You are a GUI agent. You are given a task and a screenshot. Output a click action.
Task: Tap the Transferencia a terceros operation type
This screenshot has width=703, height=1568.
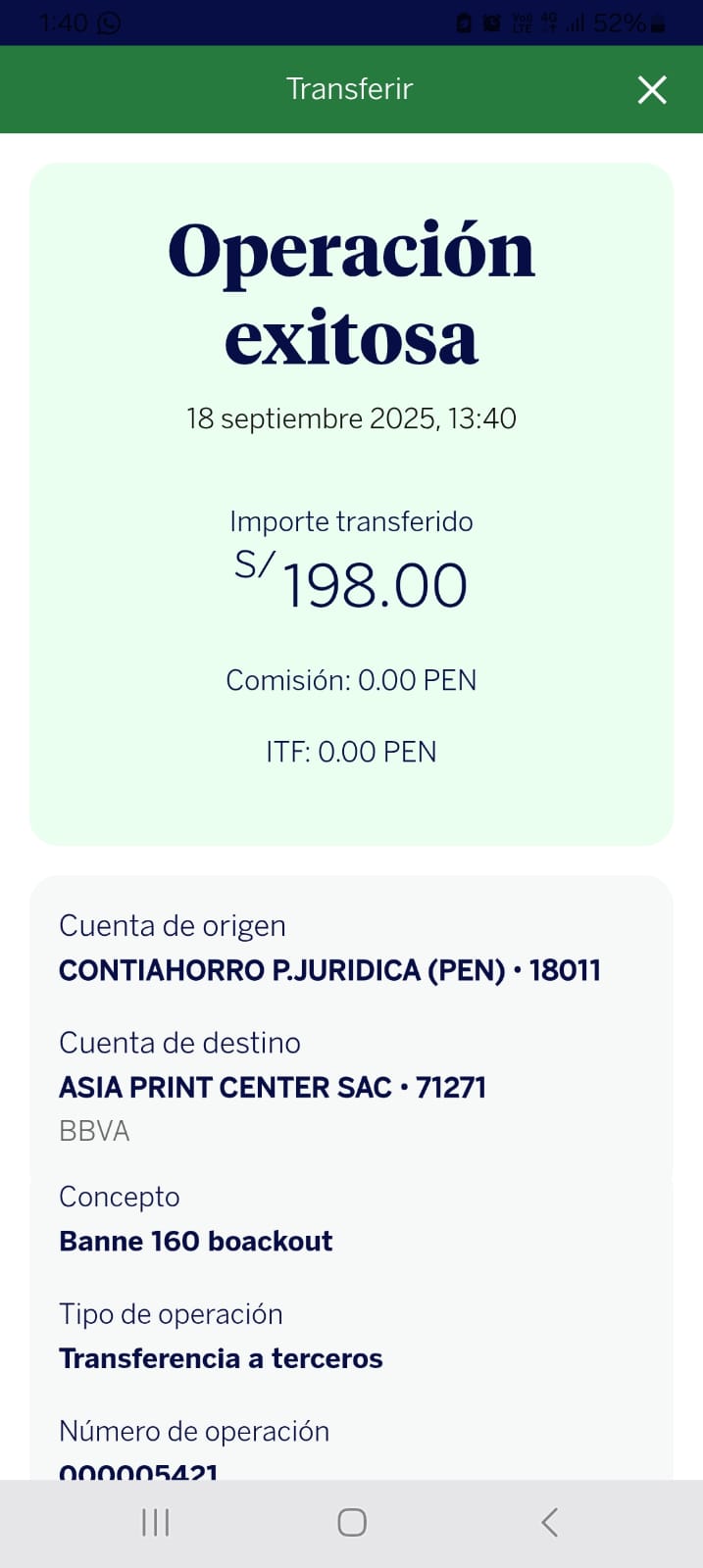(x=221, y=1358)
